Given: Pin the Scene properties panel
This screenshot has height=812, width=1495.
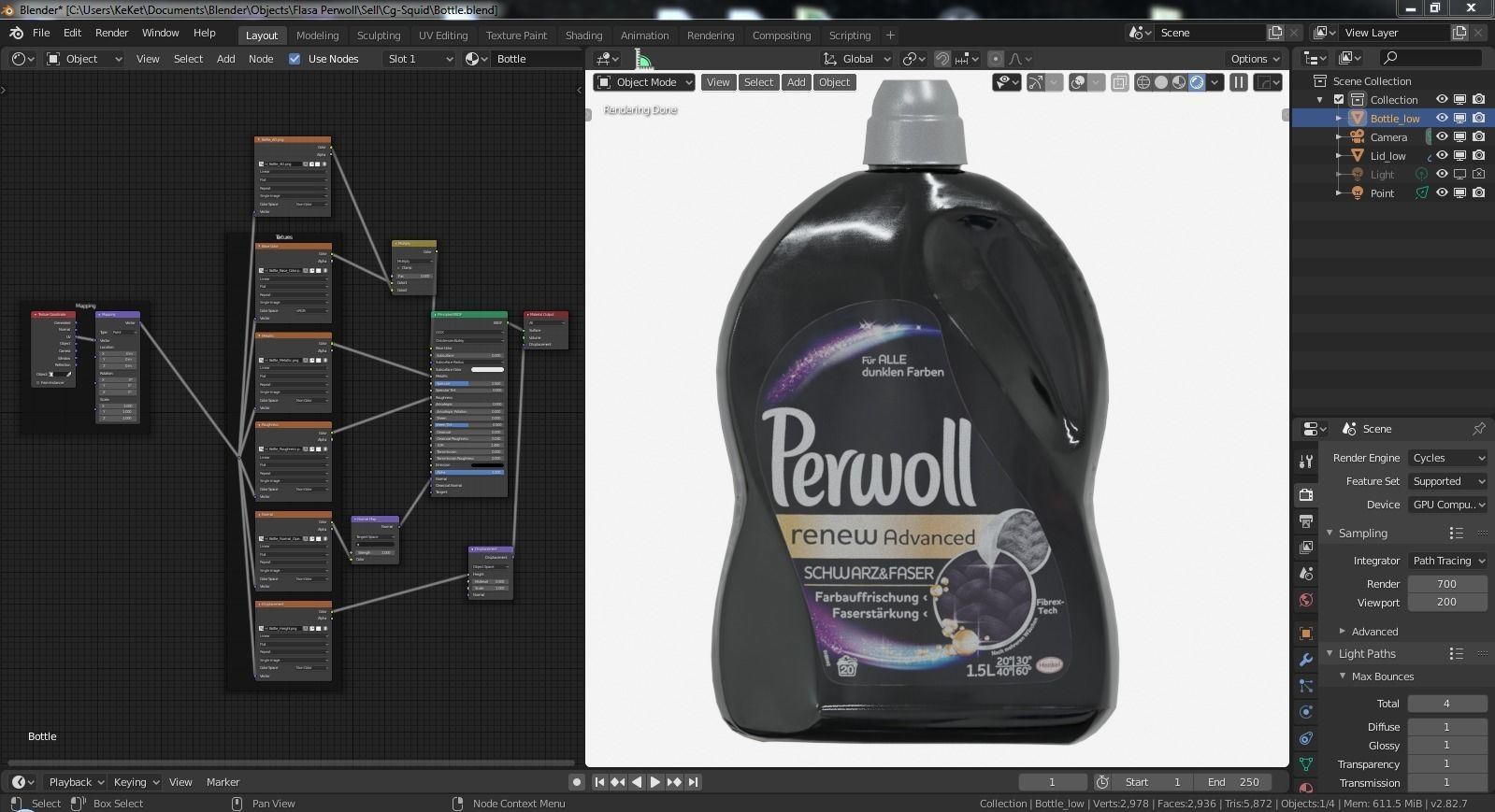Looking at the screenshot, I should click(x=1478, y=429).
